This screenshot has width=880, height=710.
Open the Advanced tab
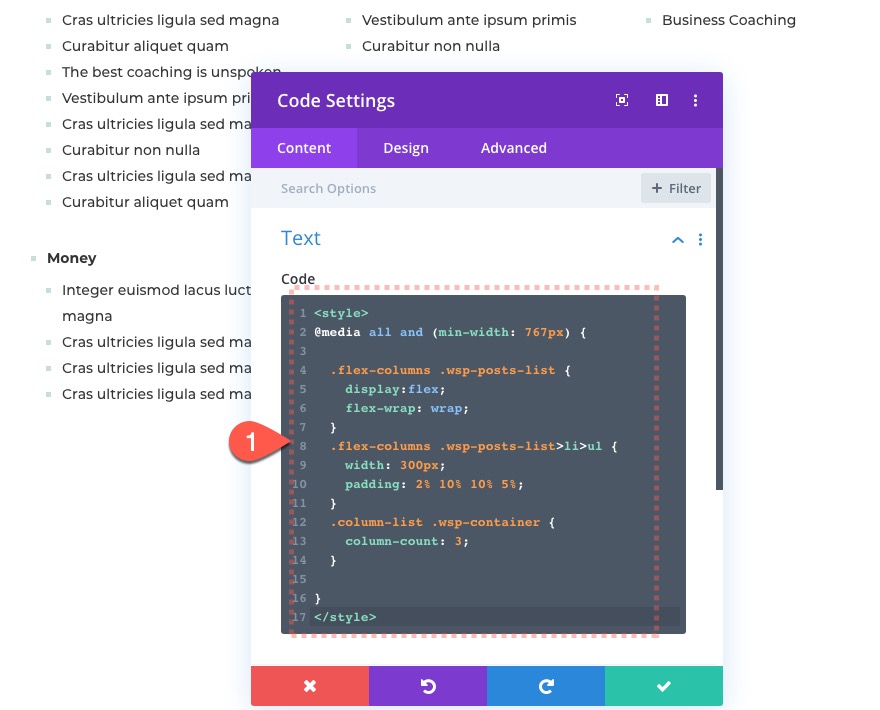click(513, 148)
